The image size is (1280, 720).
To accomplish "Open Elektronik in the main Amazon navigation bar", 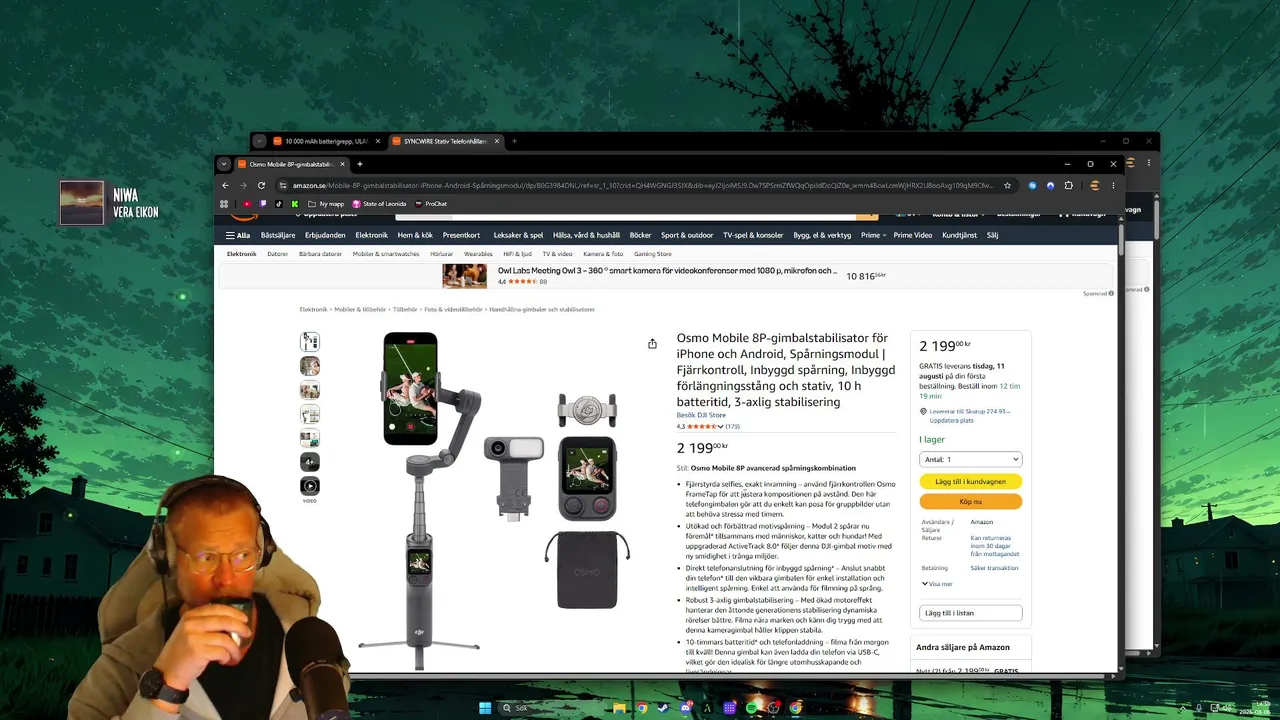I will [371, 235].
